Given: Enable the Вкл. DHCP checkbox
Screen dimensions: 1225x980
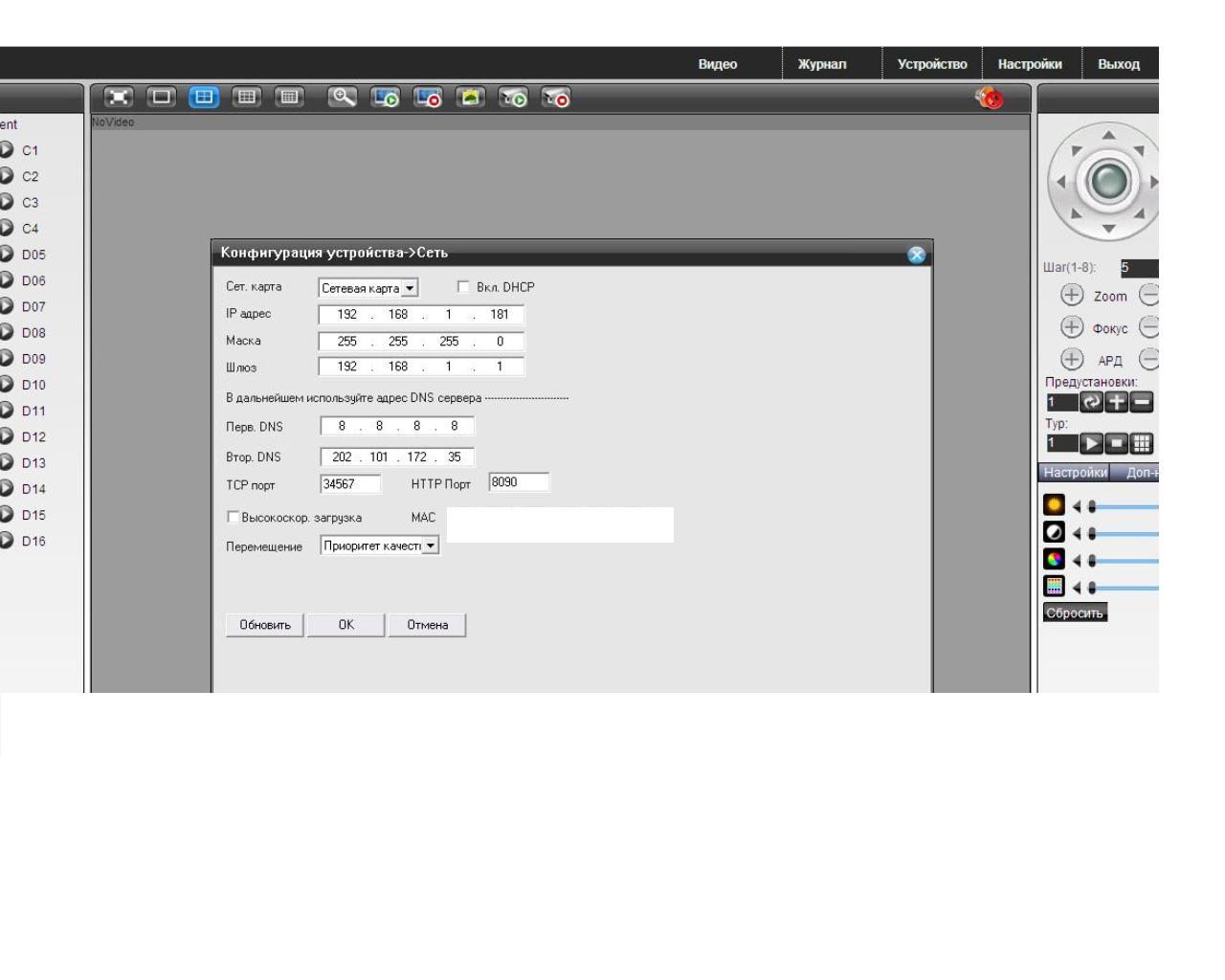Looking at the screenshot, I should (464, 287).
